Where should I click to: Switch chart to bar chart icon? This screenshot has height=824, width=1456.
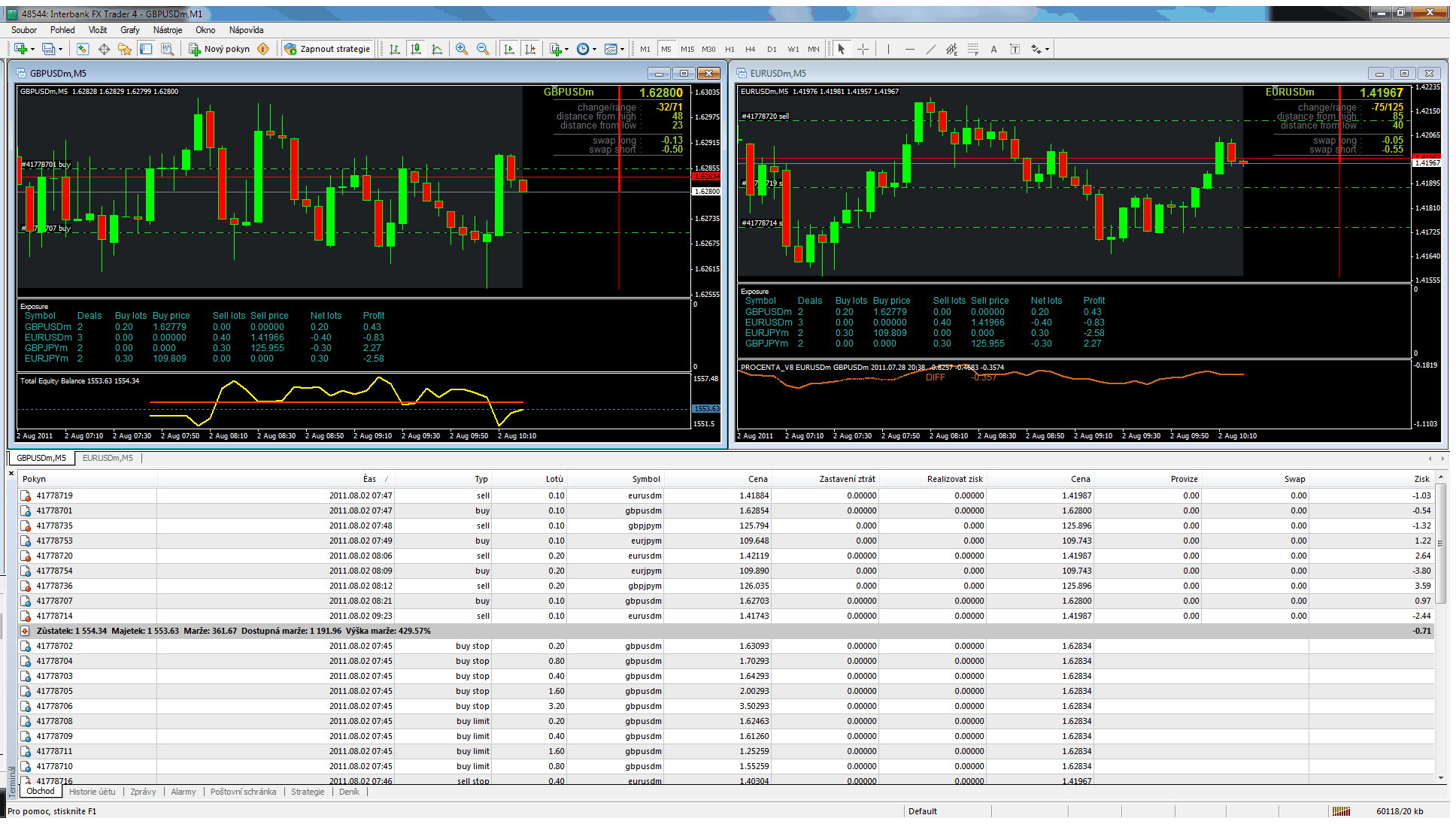pos(395,49)
